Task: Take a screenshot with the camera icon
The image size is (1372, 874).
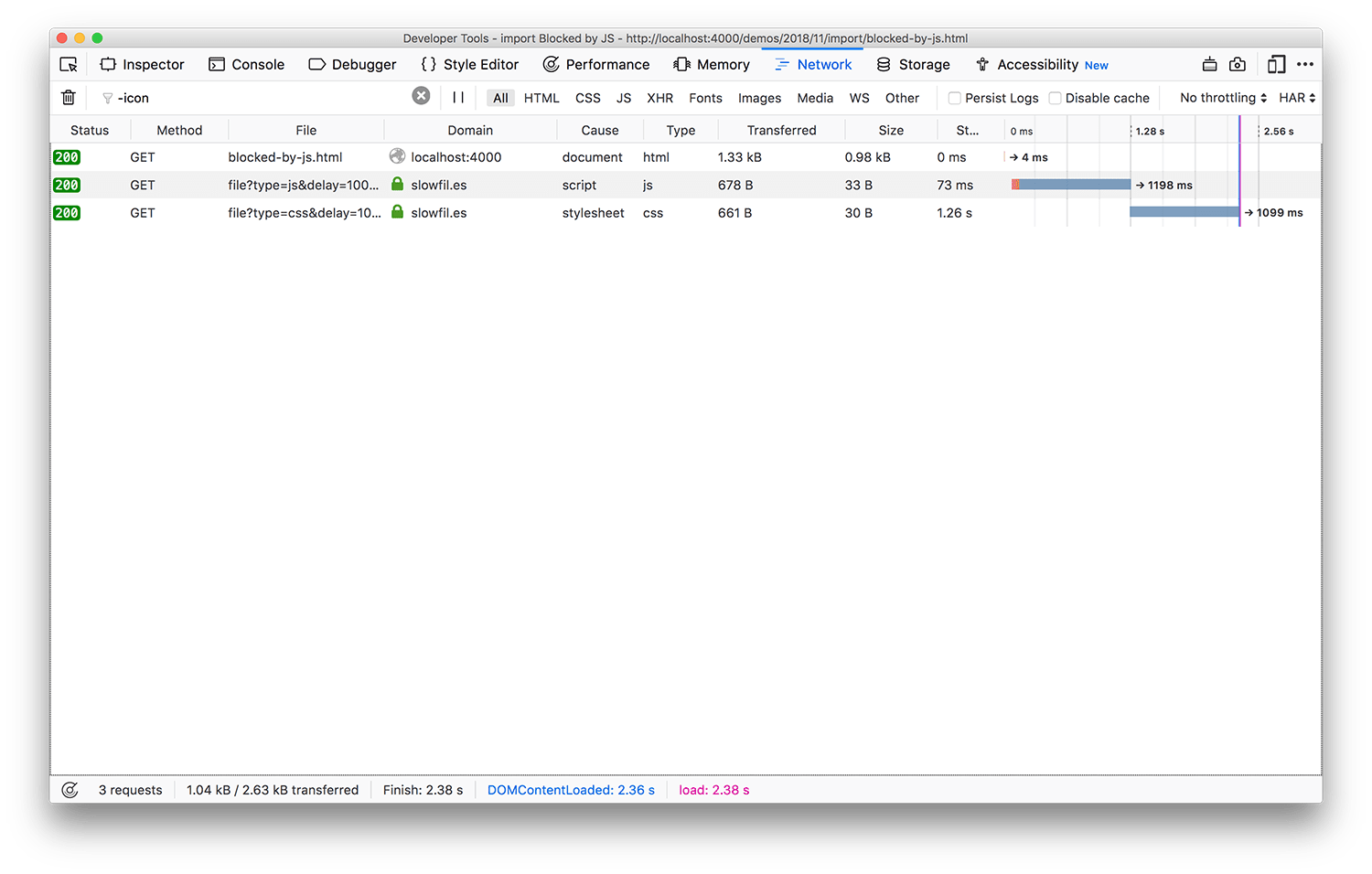Action: click(1238, 64)
